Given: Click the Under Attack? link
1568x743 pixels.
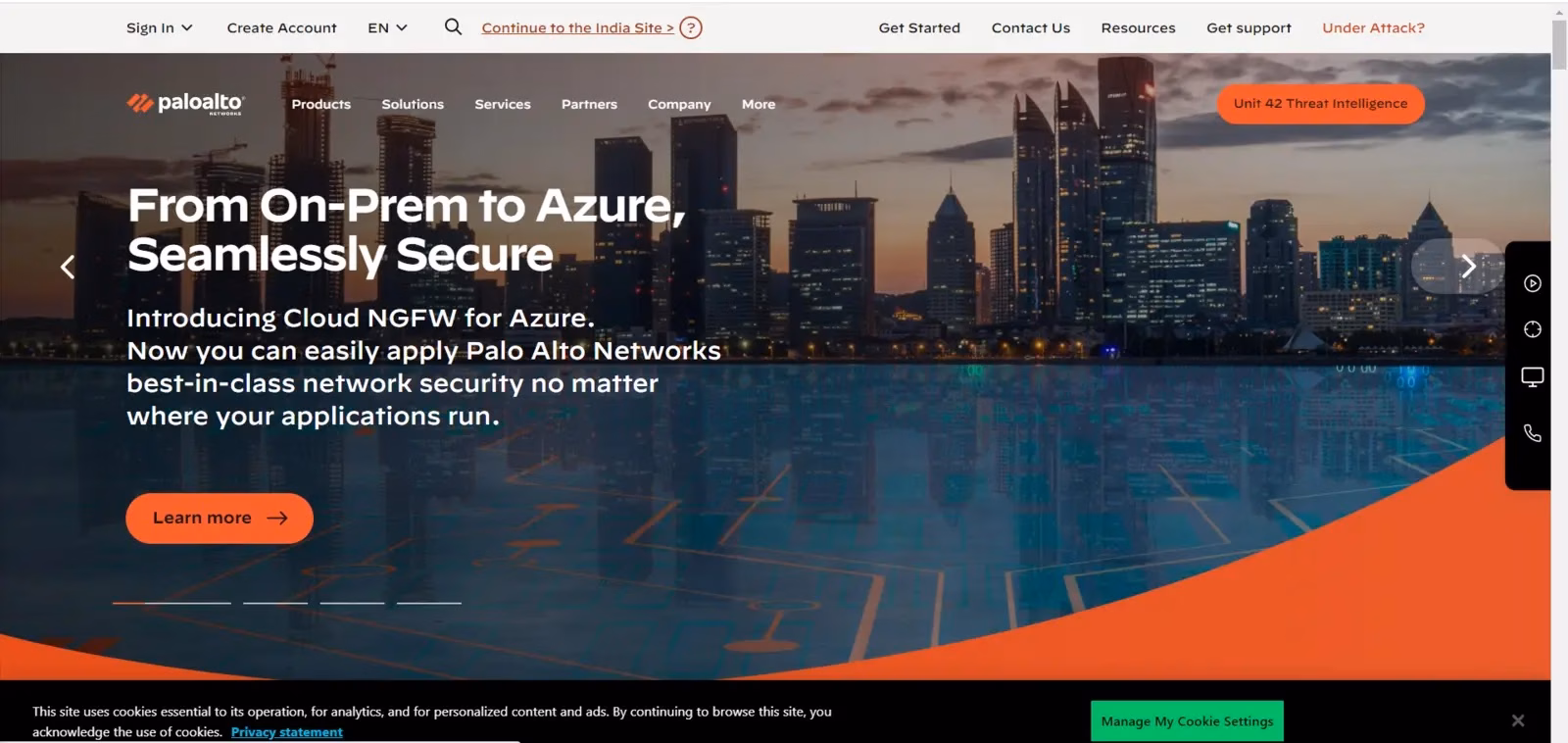Looking at the screenshot, I should (1374, 27).
